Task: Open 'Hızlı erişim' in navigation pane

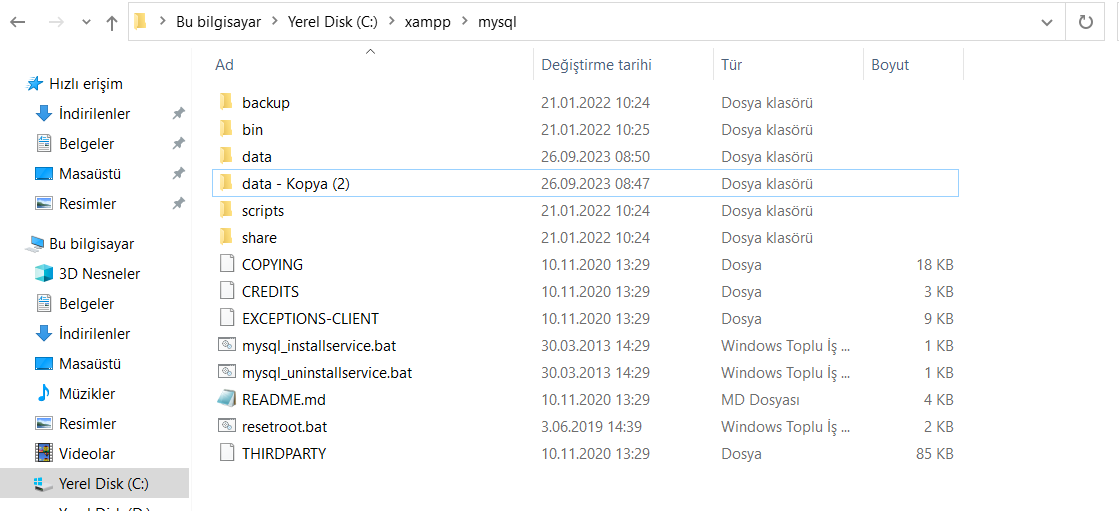Action: pos(86,84)
